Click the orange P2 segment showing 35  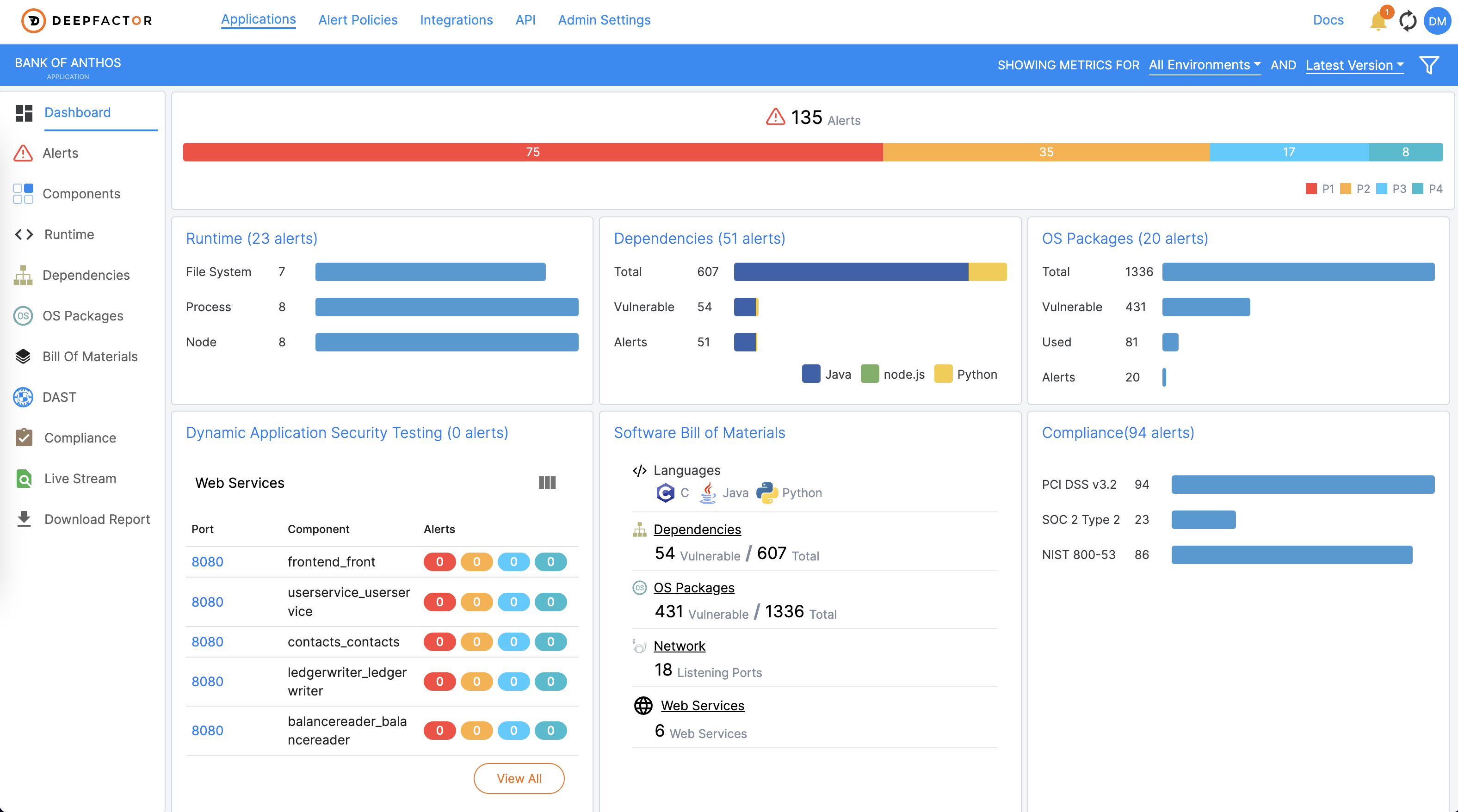pyautogui.click(x=1046, y=152)
